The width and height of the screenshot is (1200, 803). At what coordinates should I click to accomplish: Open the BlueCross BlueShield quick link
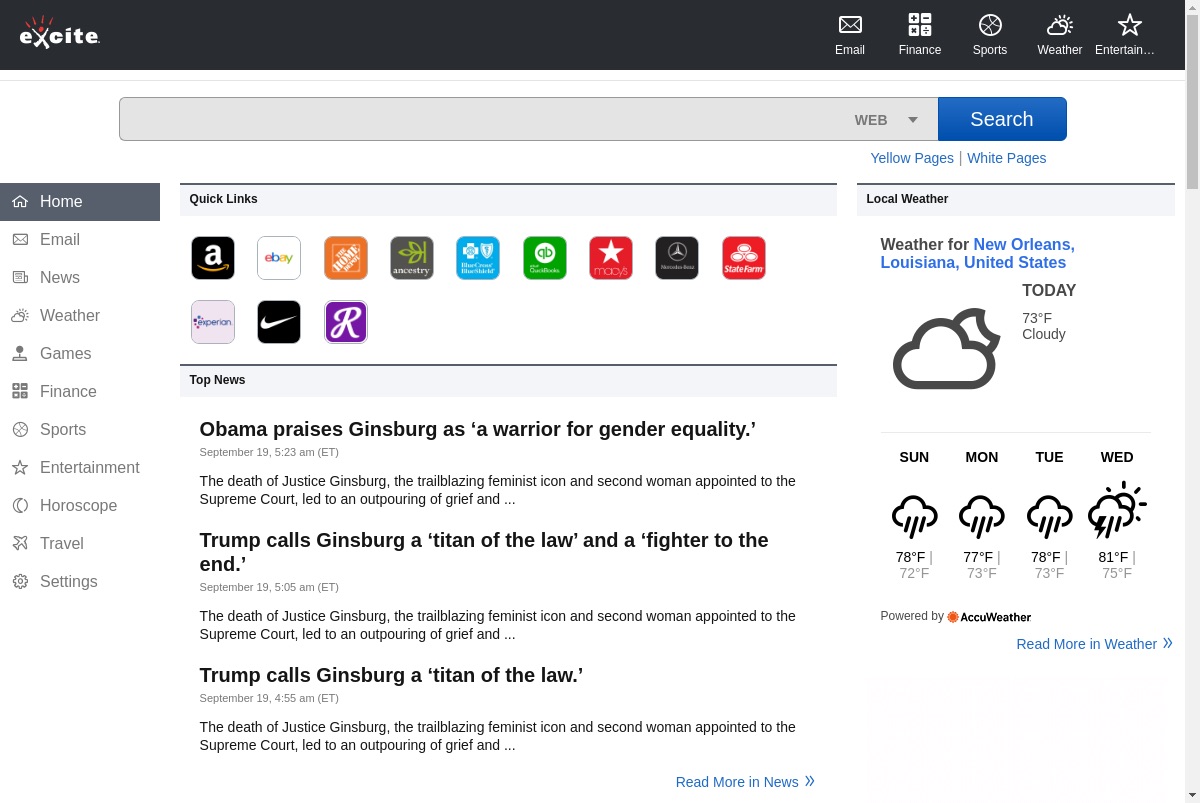478,258
